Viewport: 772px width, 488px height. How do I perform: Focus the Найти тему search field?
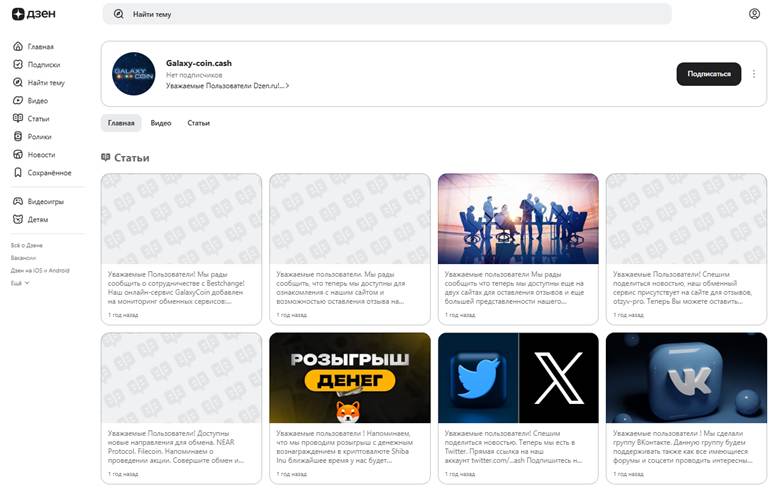click(x=387, y=14)
